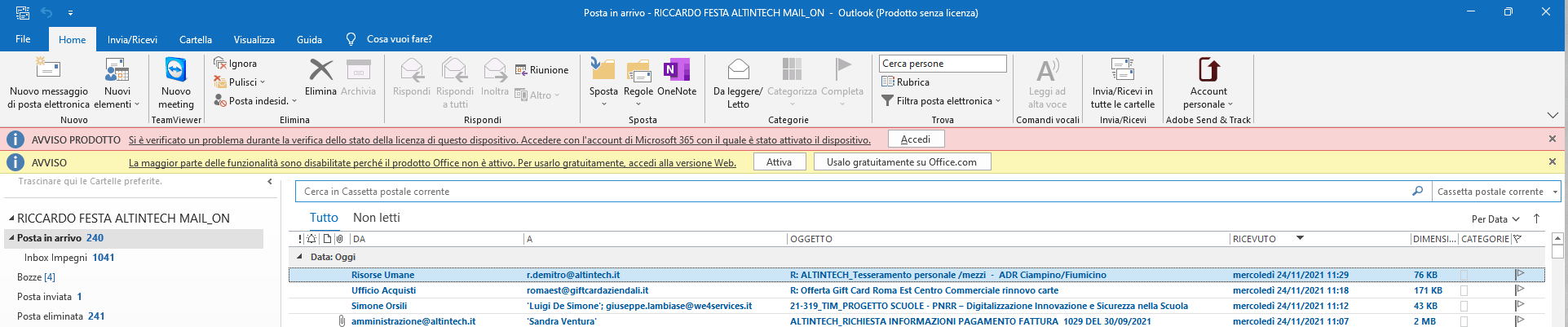Open Office not active warning link

pyautogui.click(x=432, y=163)
